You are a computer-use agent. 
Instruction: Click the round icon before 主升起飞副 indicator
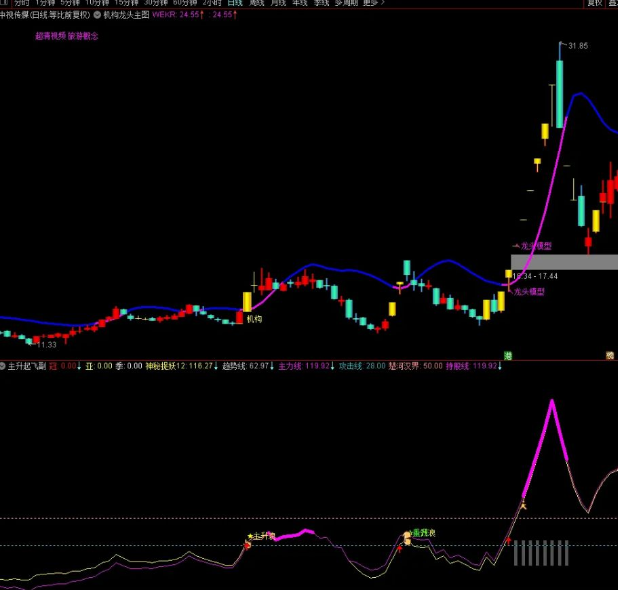3,366
